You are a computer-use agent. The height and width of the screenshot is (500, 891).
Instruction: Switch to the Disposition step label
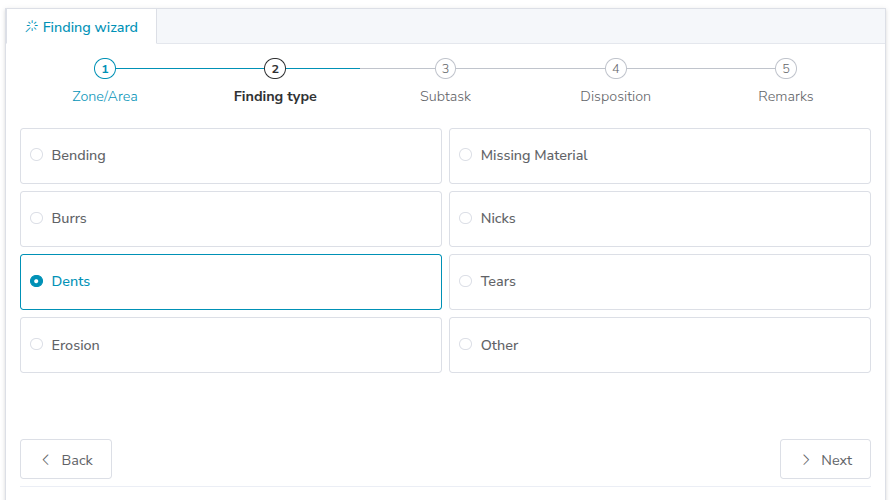(616, 97)
